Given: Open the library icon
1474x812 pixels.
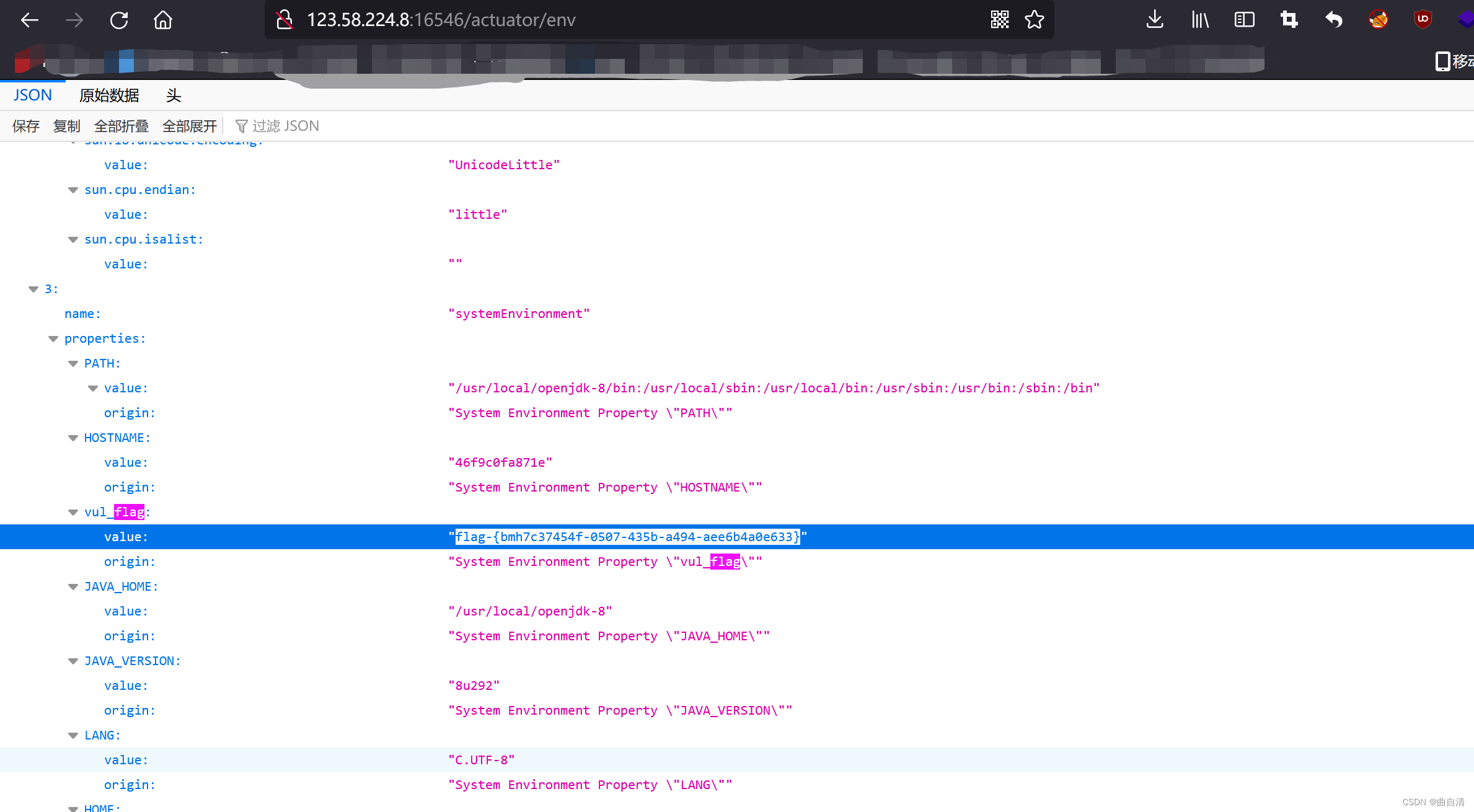Looking at the screenshot, I should [1199, 20].
